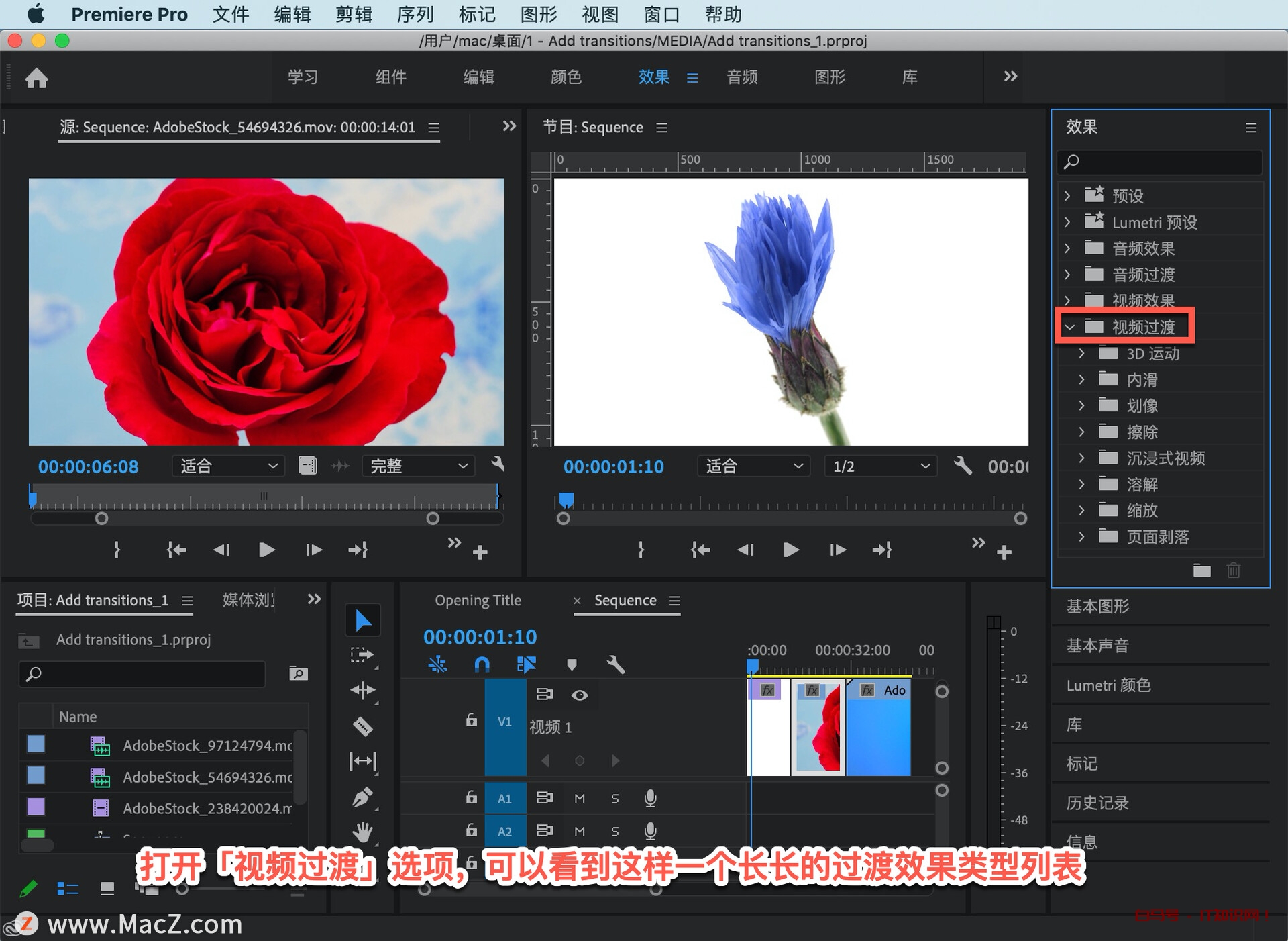Click the voice-over record mic on track A1
1288x941 pixels.
[649, 798]
